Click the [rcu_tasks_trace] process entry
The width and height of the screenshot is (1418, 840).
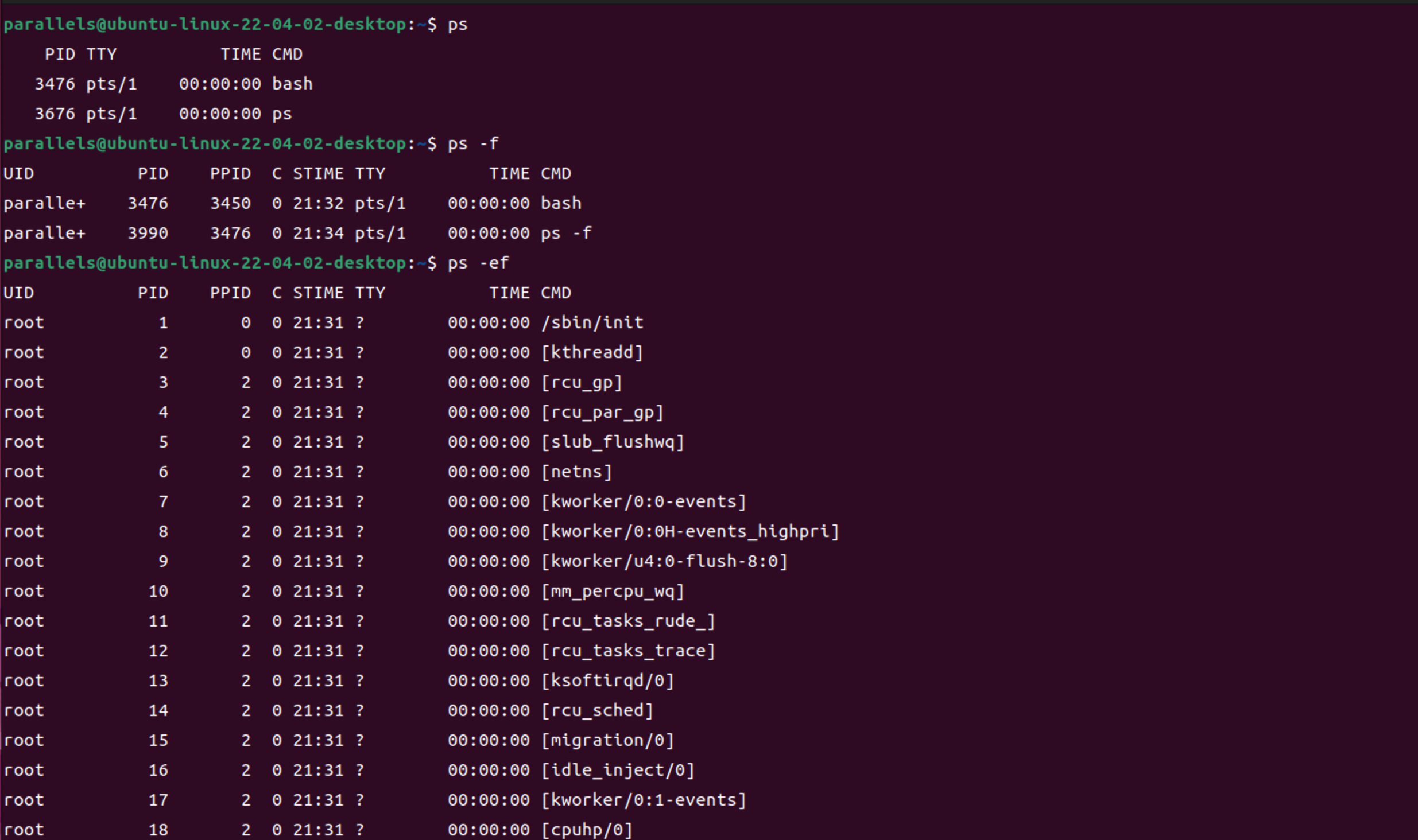pyautogui.click(x=628, y=651)
